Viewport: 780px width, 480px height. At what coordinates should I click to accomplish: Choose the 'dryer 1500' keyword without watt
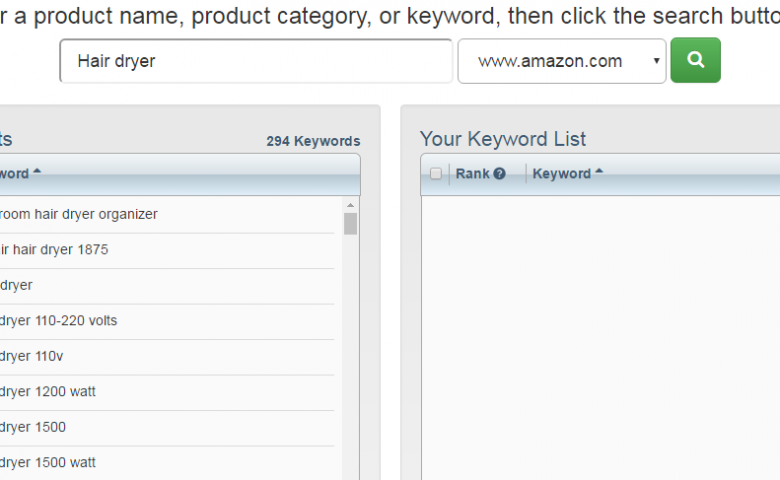coord(33,428)
